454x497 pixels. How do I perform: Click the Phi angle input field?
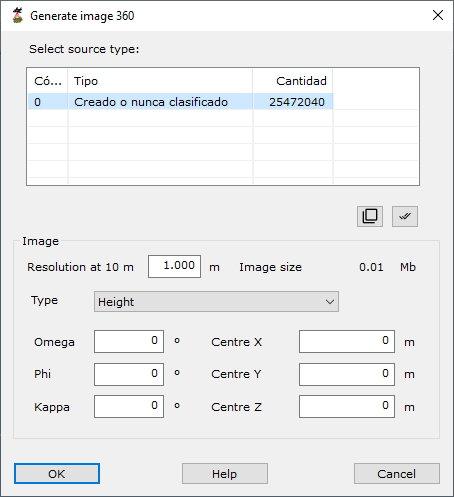click(x=129, y=374)
